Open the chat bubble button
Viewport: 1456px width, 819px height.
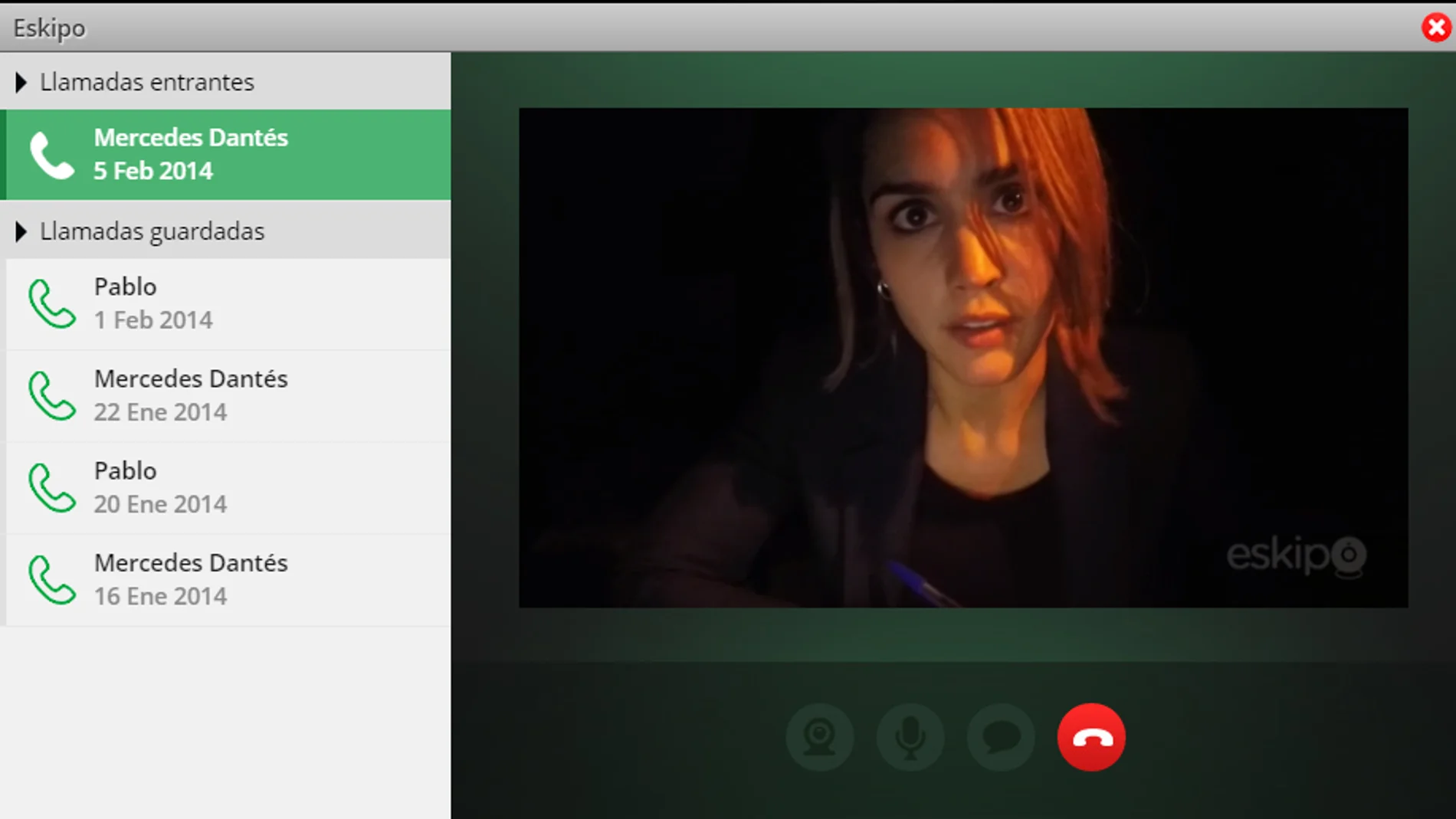pyautogui.click(x=1001, y=737)
